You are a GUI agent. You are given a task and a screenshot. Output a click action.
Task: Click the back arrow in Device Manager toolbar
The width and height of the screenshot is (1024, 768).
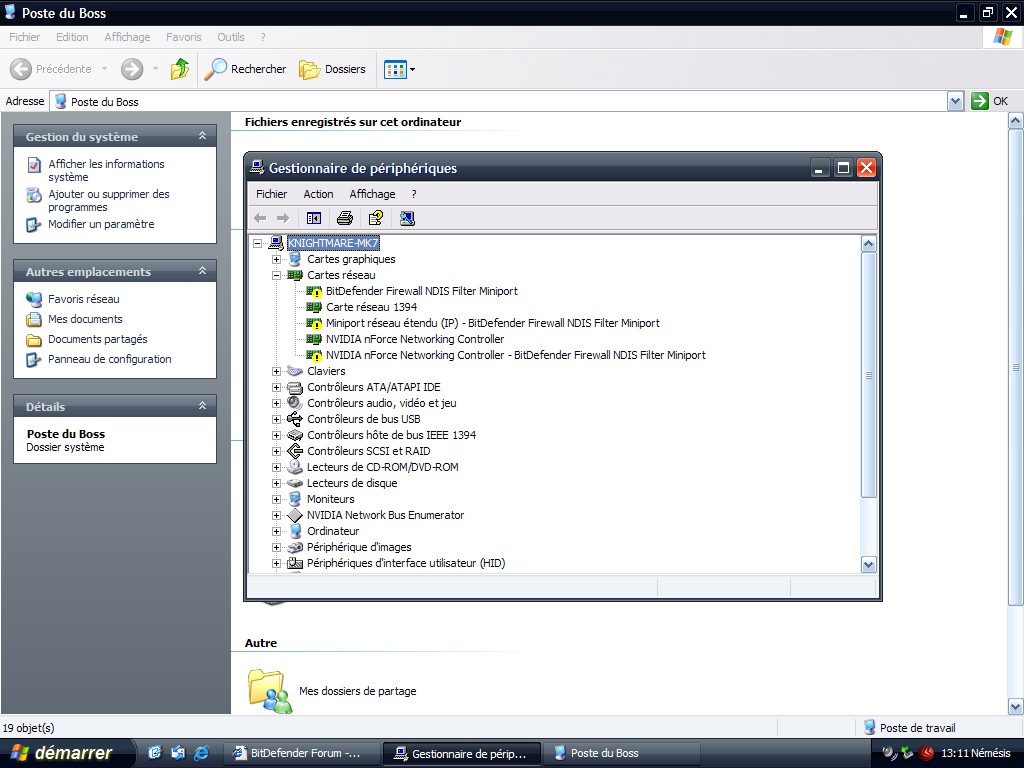260,218
